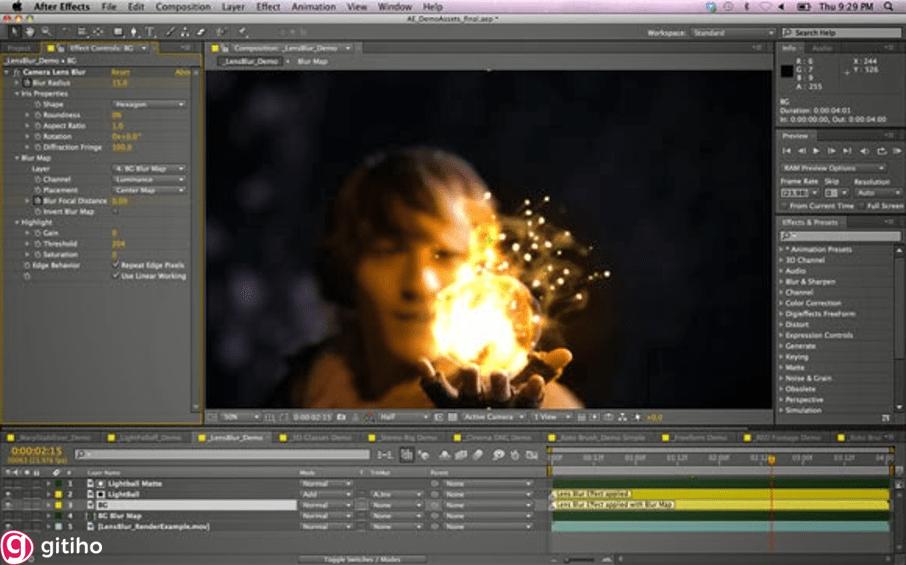Click Toggle Switches / Modes button
Image resolution: width=906 pixels, height=565 pixels.
pos(362,559)
